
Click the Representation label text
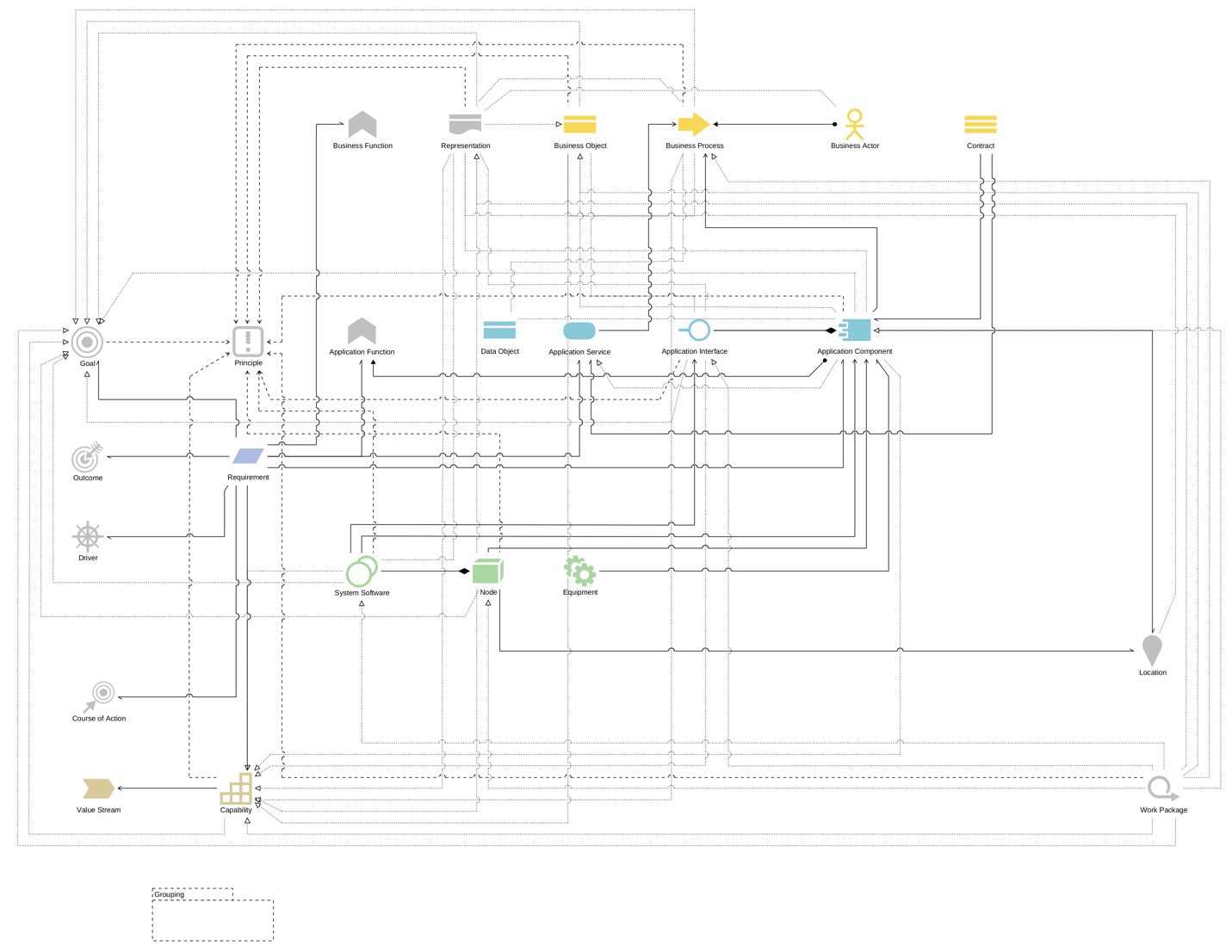tap(466, 145)
